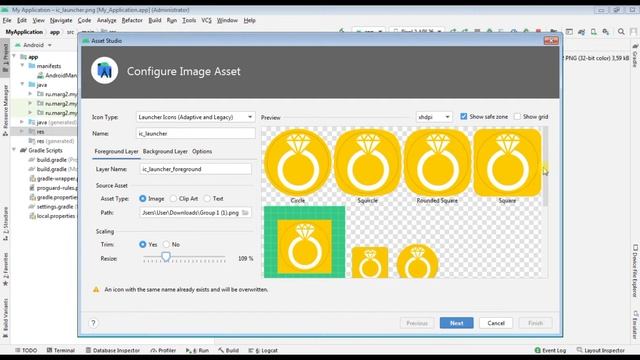Uncheck the Show safe zone checkbox

pos(464,117)
